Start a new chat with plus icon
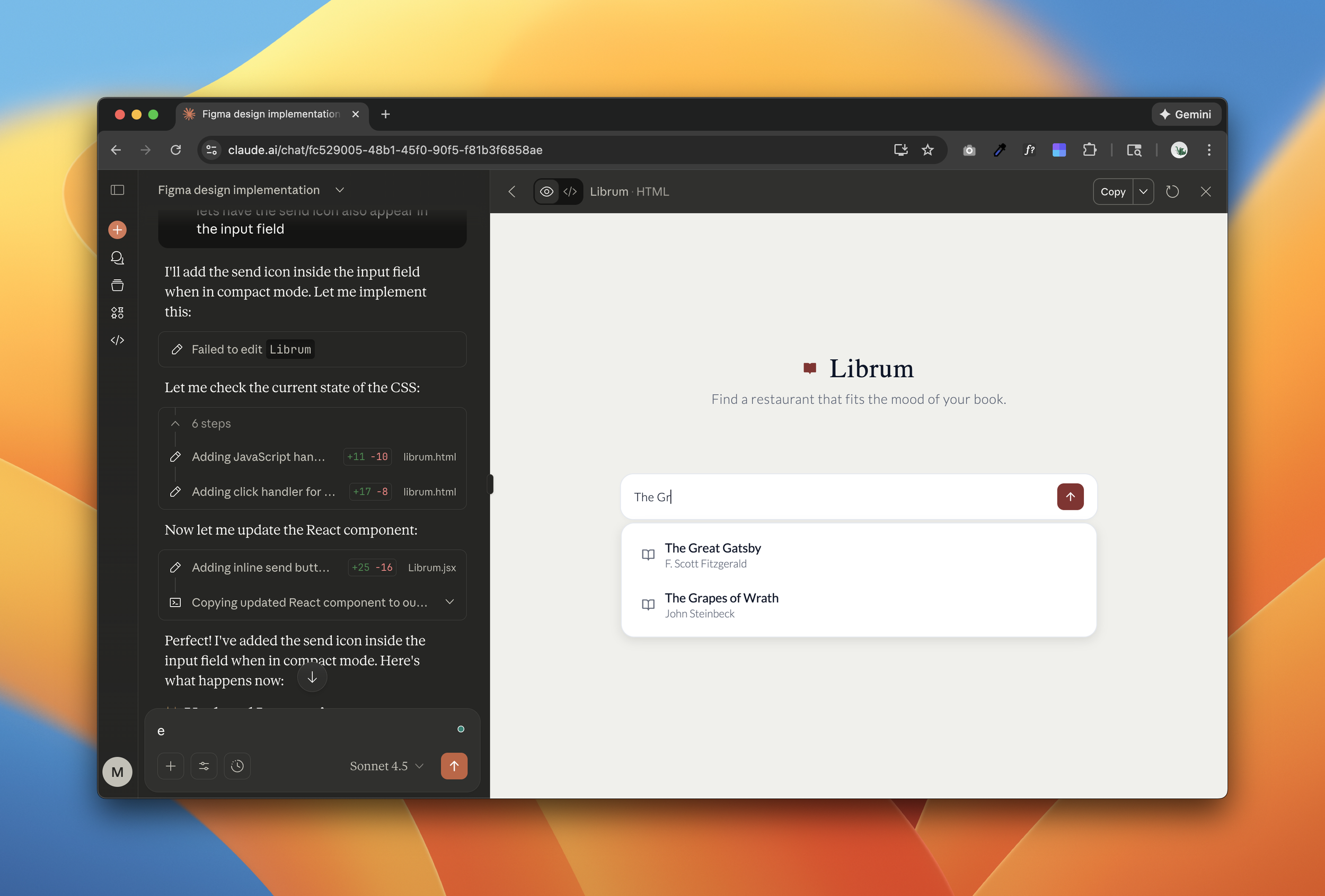Image resolution: width=1325 pixels, height=896 pixels. [x=118, y=230]
